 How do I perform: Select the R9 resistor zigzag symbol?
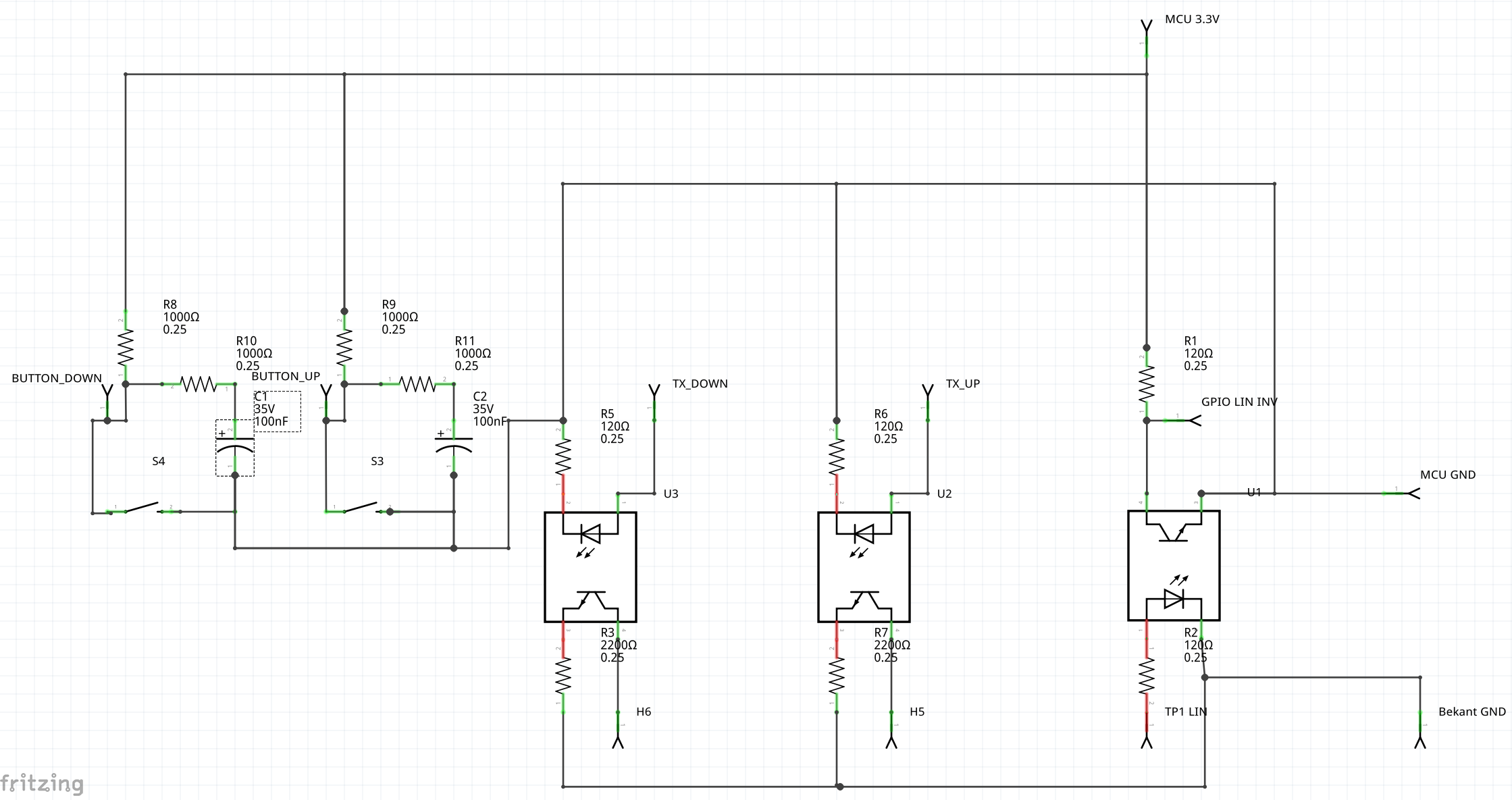point(344,347)
